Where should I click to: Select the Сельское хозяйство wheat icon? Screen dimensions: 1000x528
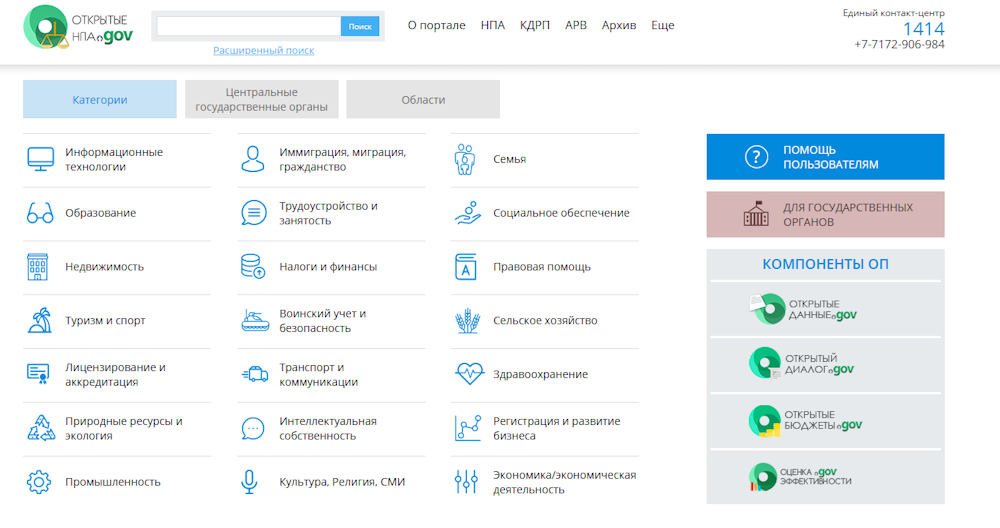tap(467, 321)
